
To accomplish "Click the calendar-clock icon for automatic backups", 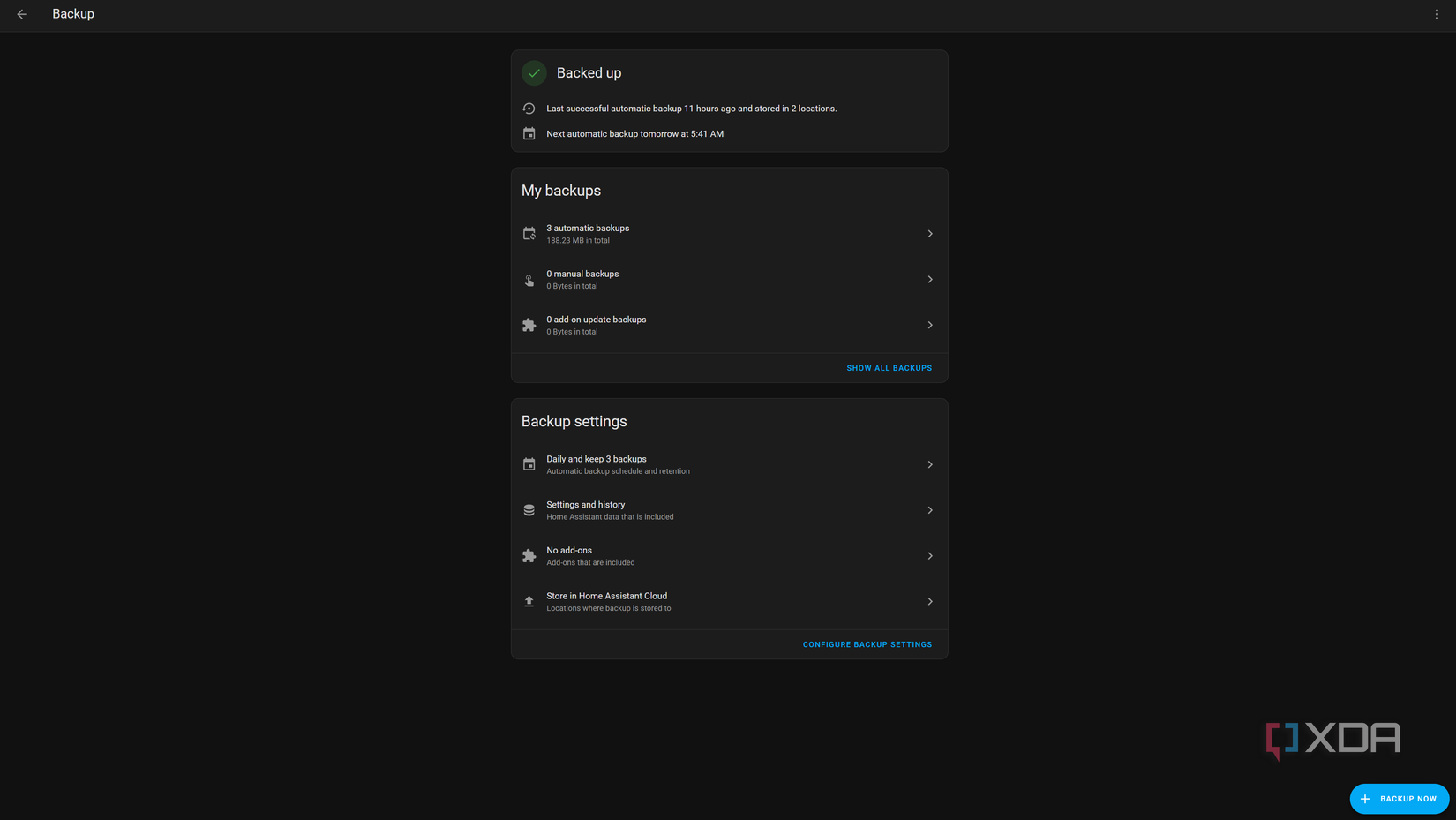I will [x=529, y=234].
